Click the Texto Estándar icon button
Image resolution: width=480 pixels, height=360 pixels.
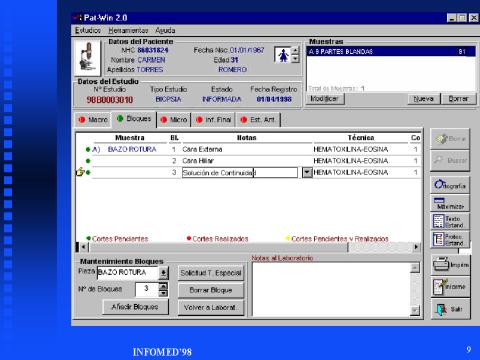tap(450, 221)
